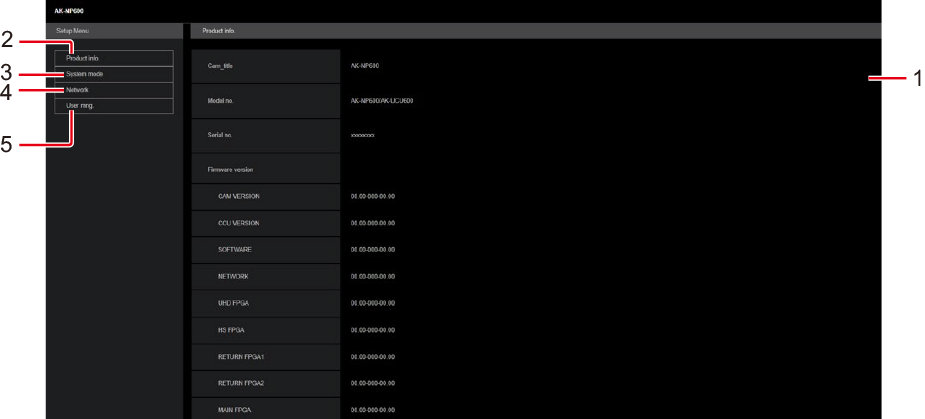The image size is (925, 419).
Task: Open the System mode setup menu button
Action: click(114, 74)
